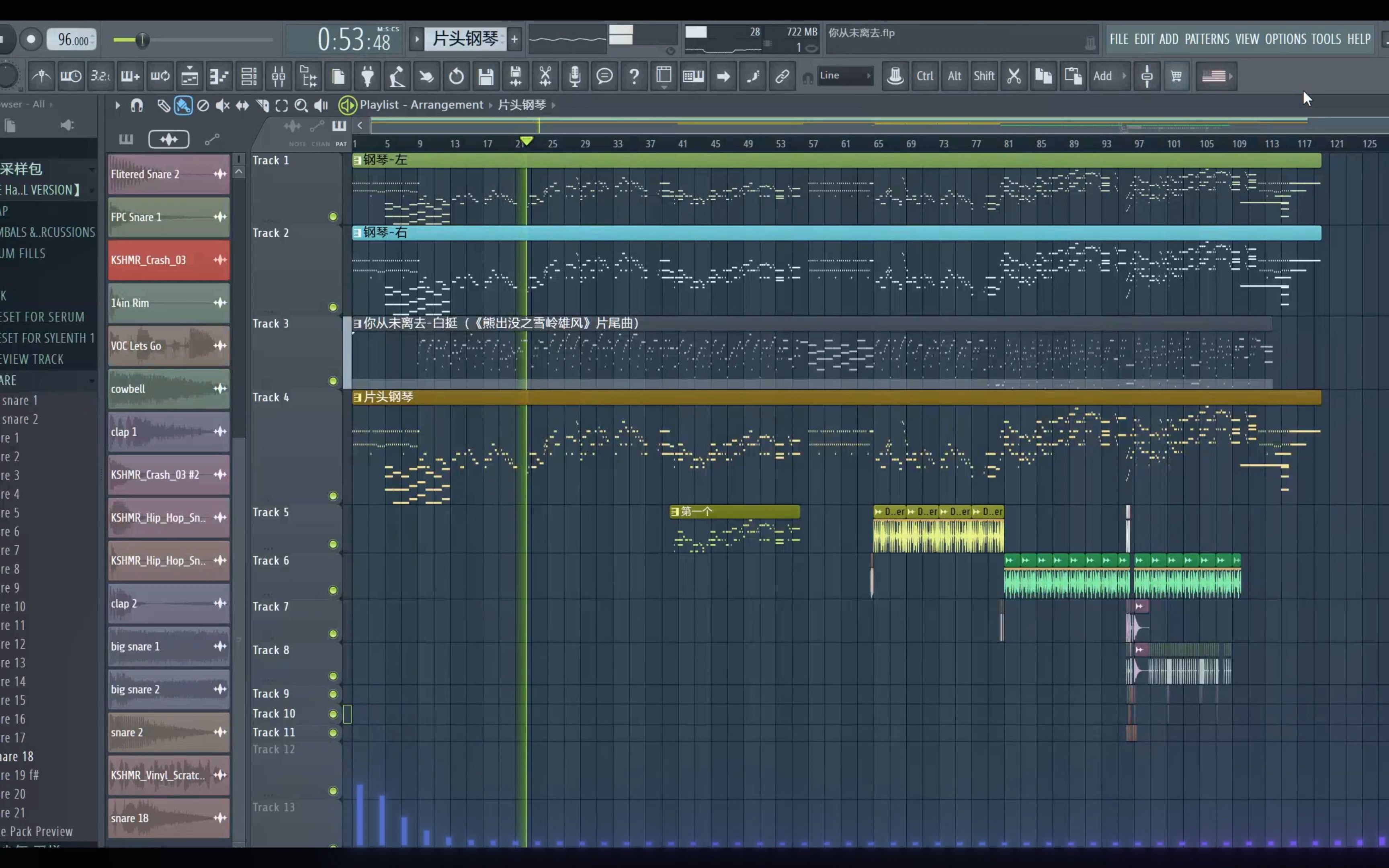Click the Ctrl modifier button

tap(925, 76)
